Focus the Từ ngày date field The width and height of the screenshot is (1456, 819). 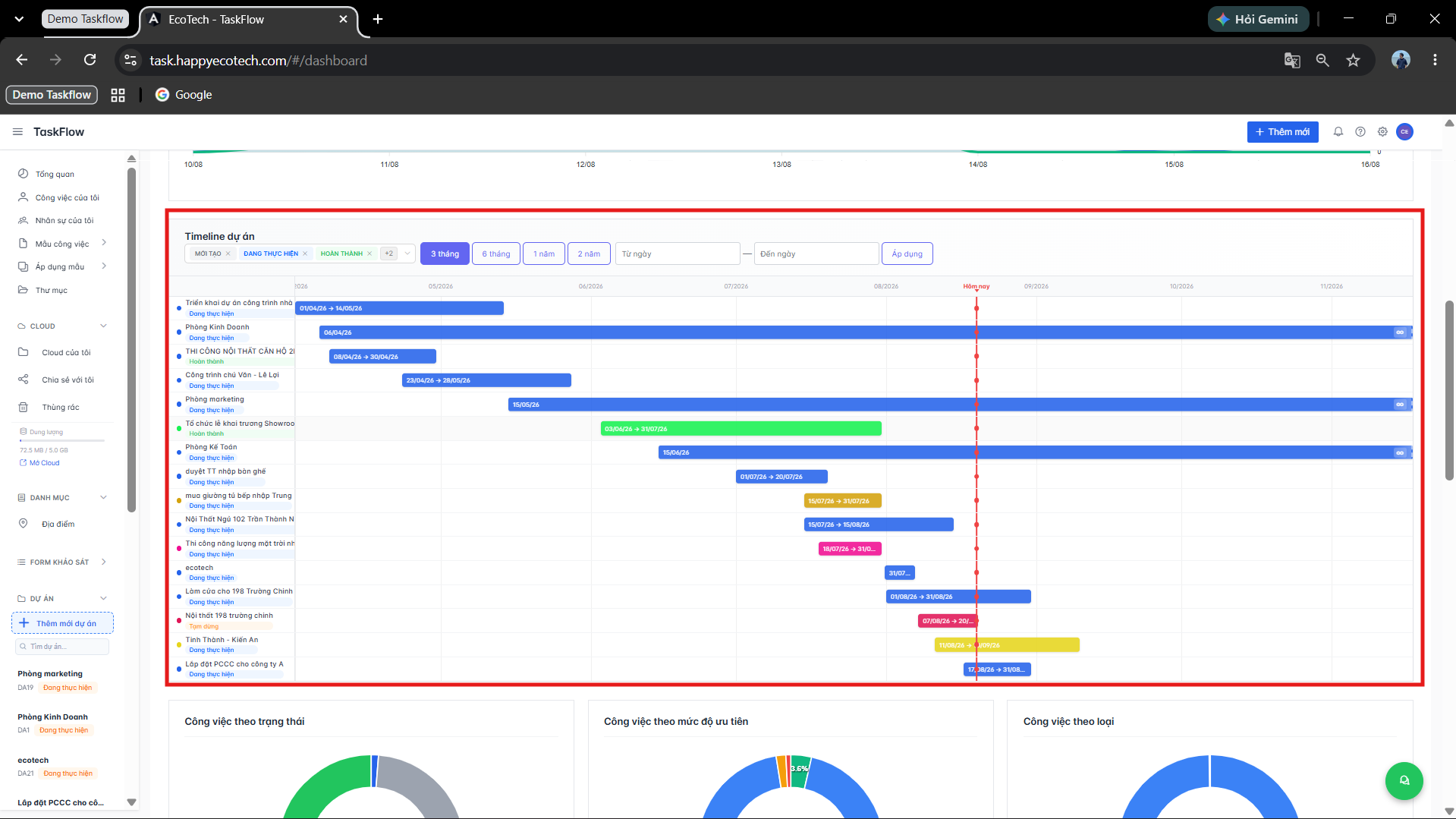click(x=678, y=254)
